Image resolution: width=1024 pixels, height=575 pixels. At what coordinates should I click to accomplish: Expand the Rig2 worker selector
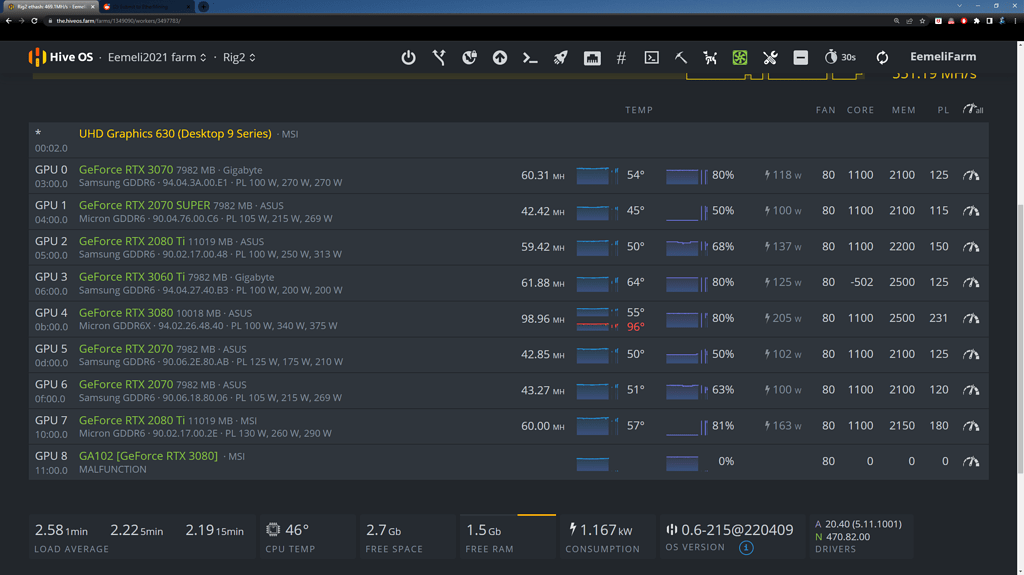[x=239, y=58]
